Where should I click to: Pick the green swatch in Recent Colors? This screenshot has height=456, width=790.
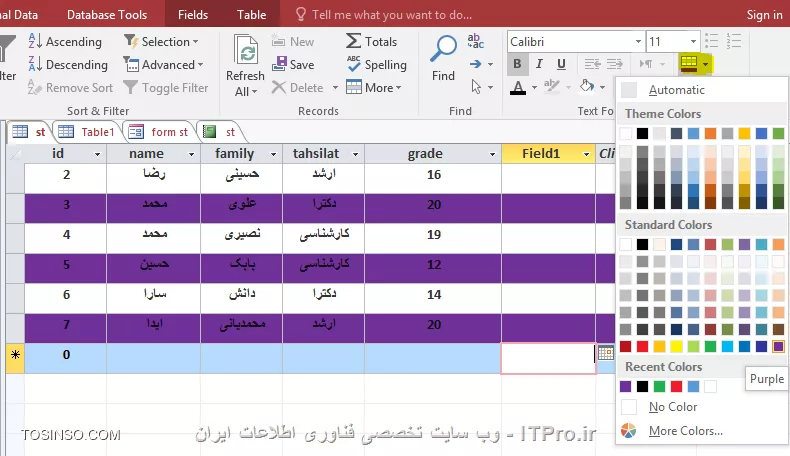[x=659, y=386]
